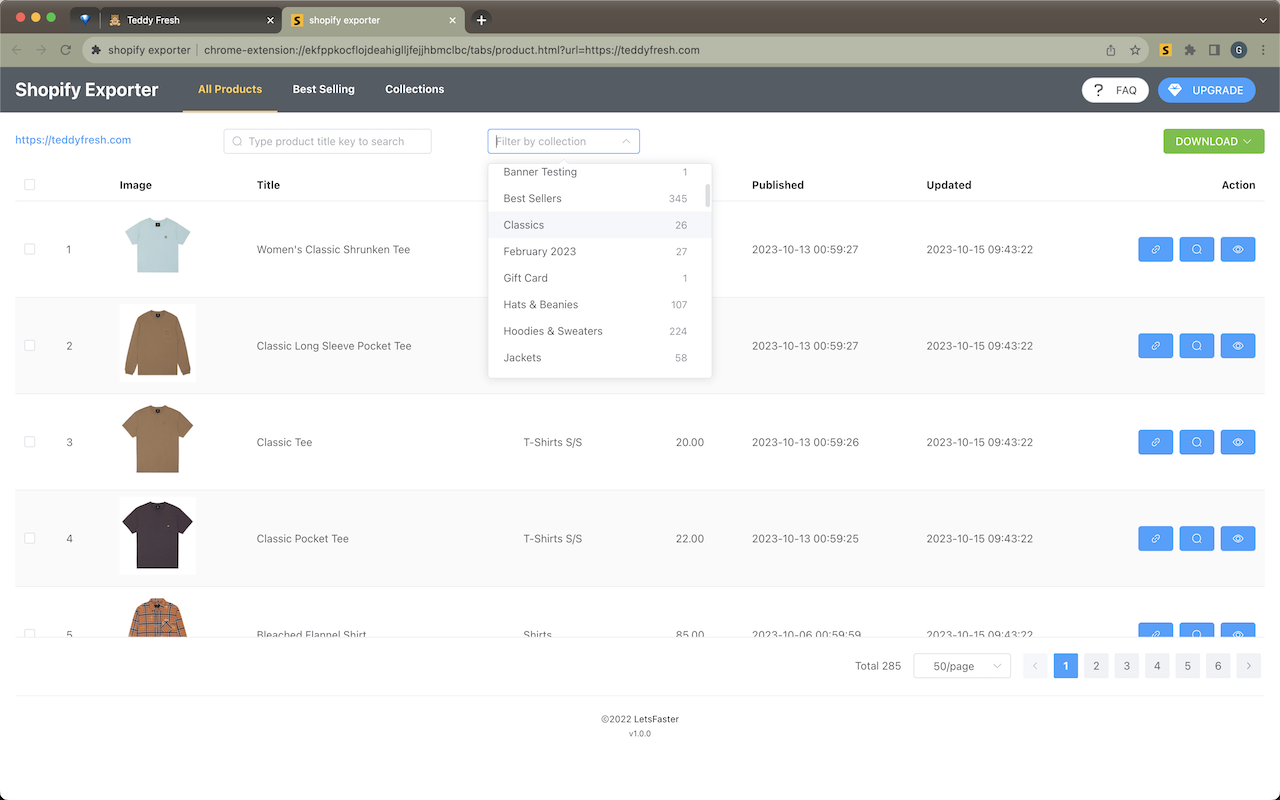
Task: Copy link icon in Classic Tee row
Action: pyautogui.click(x=1155, y=442)
